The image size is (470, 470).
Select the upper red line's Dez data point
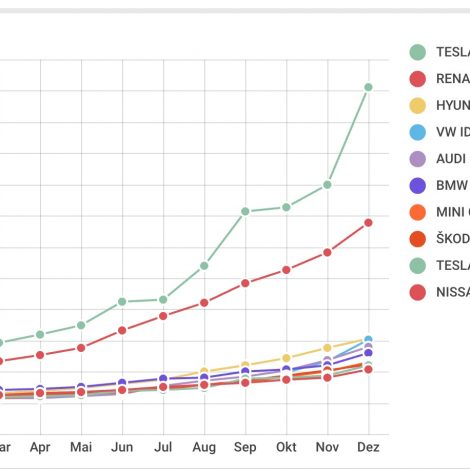click(368, 223)
